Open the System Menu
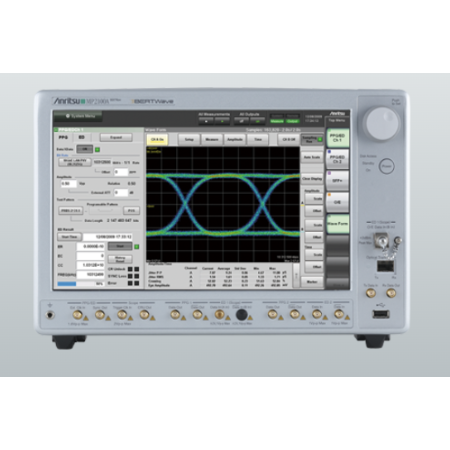 78,116
